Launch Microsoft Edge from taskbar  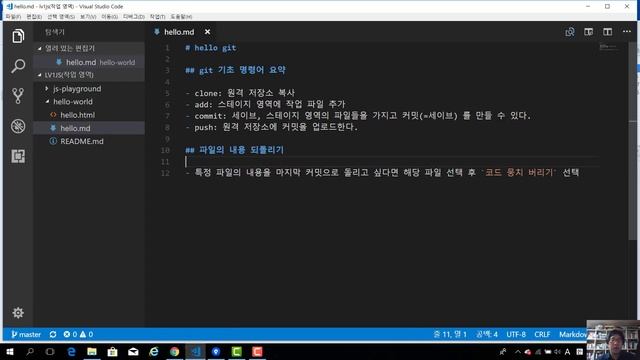tap(71, 351)
